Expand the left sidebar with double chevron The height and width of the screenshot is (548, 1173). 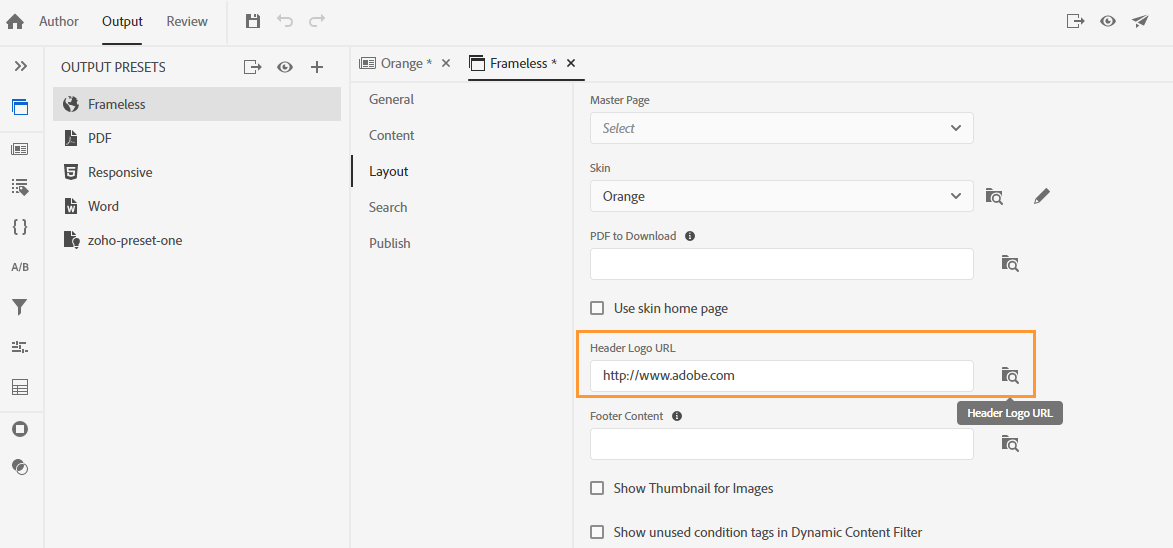click(x=20, y=66)
